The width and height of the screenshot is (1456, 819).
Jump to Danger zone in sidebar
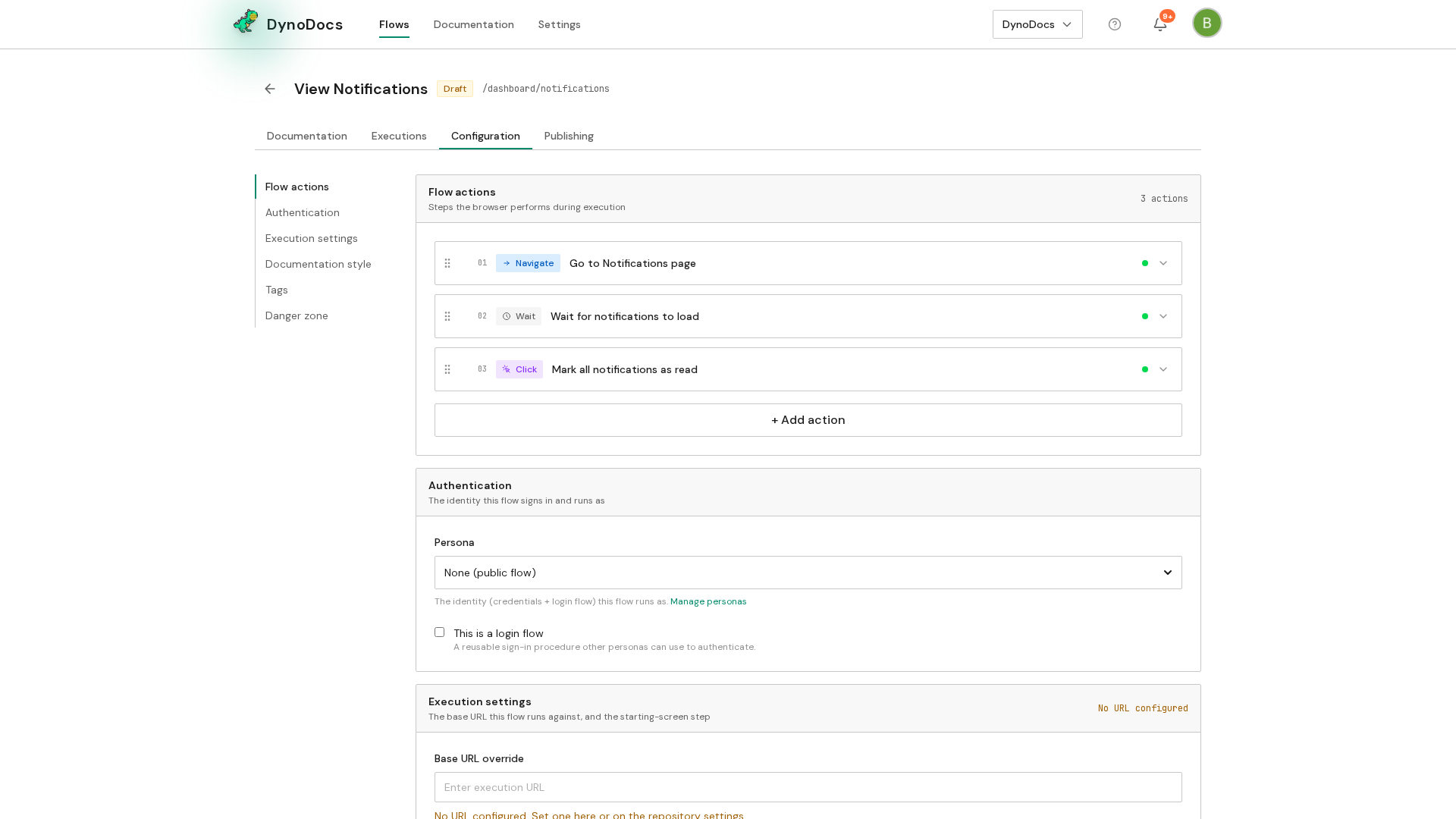[297, 315]
